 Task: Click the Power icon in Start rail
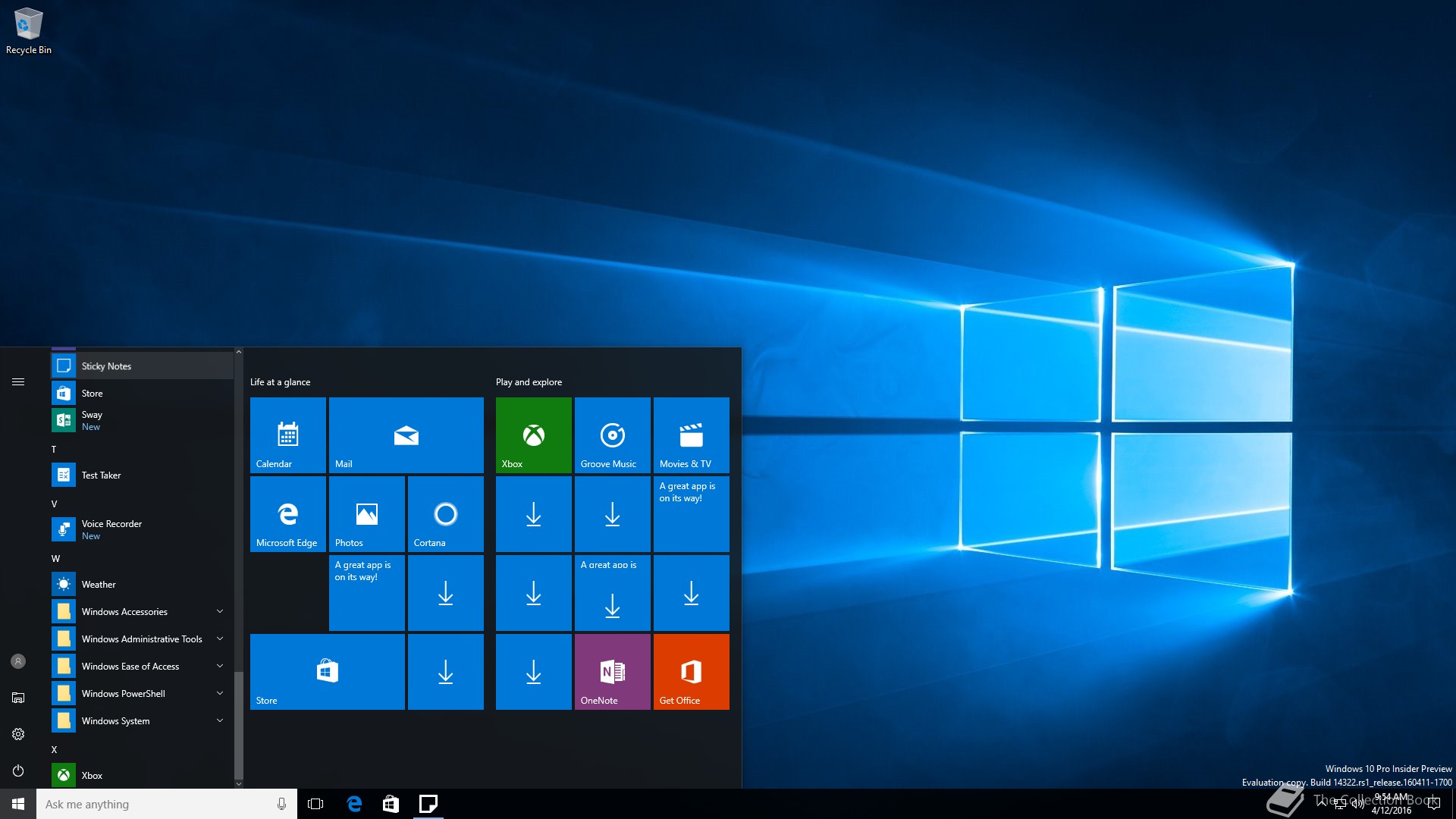(x=18, y=770)
